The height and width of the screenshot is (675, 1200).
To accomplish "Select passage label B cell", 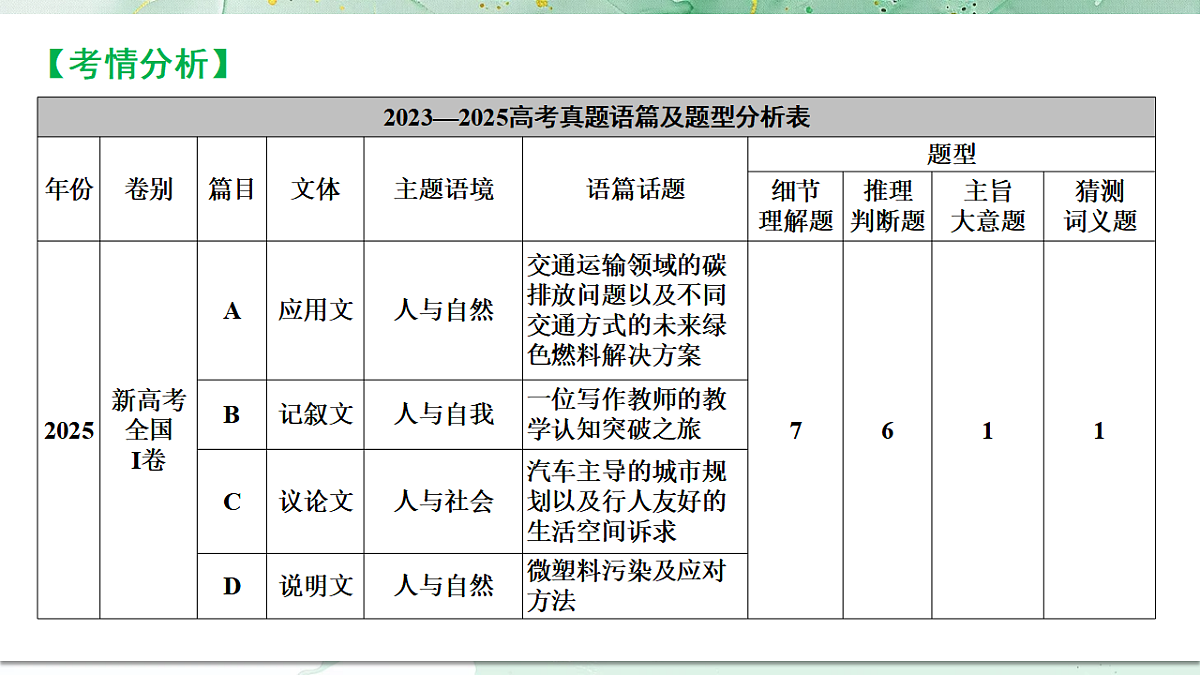I will pyautogui.click(x=232, y=414).
